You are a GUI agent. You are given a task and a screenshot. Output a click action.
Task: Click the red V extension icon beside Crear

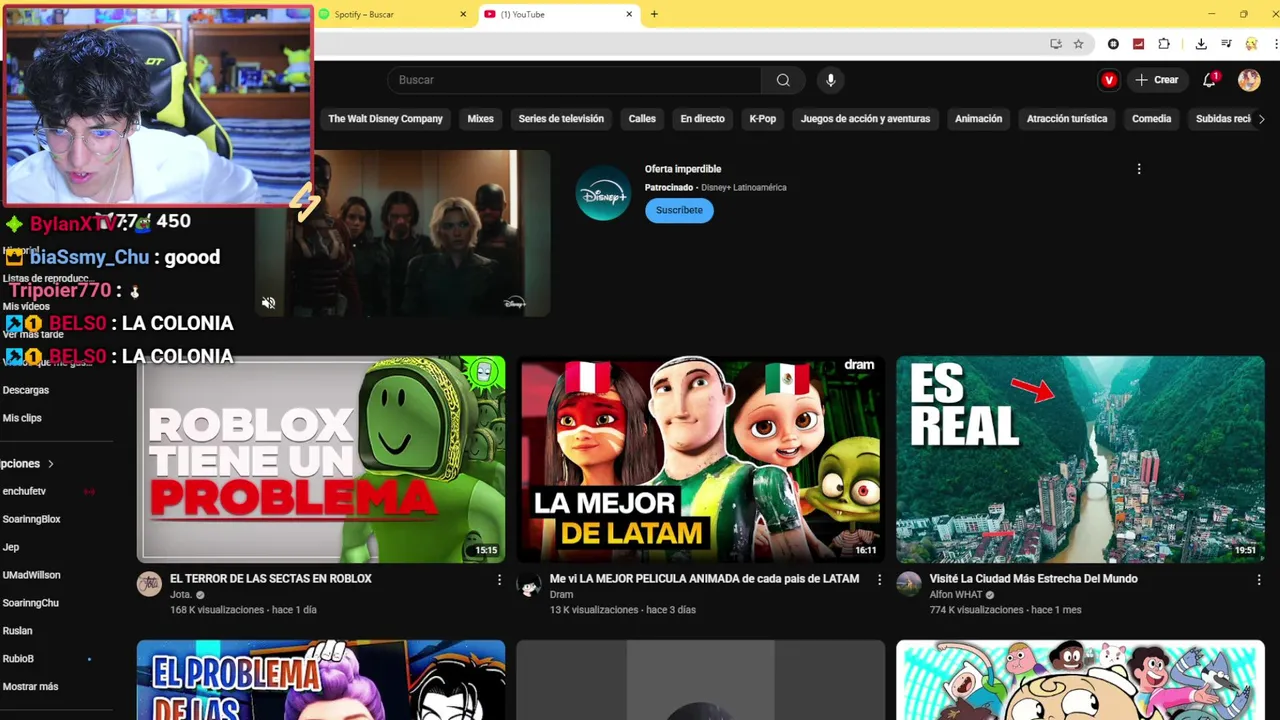(x=1108, y=80)
